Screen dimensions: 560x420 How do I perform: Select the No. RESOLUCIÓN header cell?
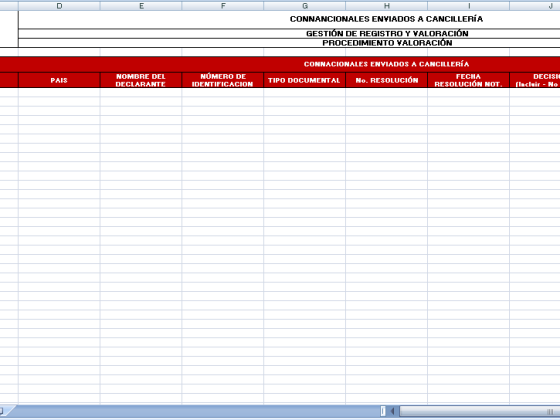pyautogui.click(x=386, y=80)
